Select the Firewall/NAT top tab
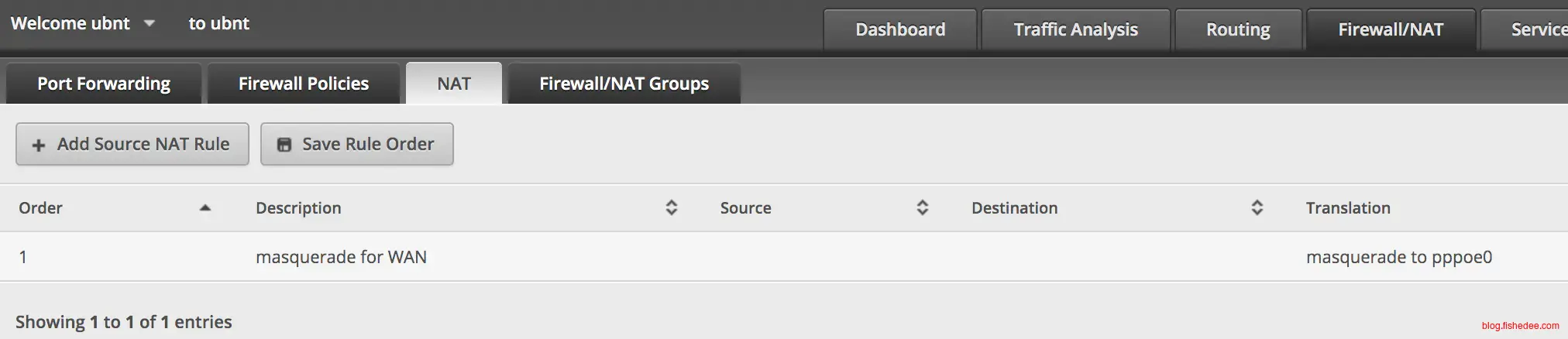1568x339 pixels. pyautogui.click(x=1391, y=29)
